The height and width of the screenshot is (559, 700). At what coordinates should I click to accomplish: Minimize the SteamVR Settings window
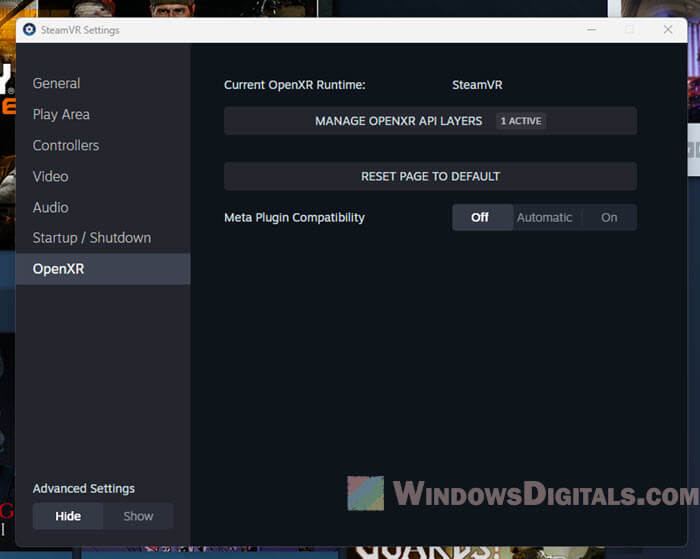tap(592, 29)
